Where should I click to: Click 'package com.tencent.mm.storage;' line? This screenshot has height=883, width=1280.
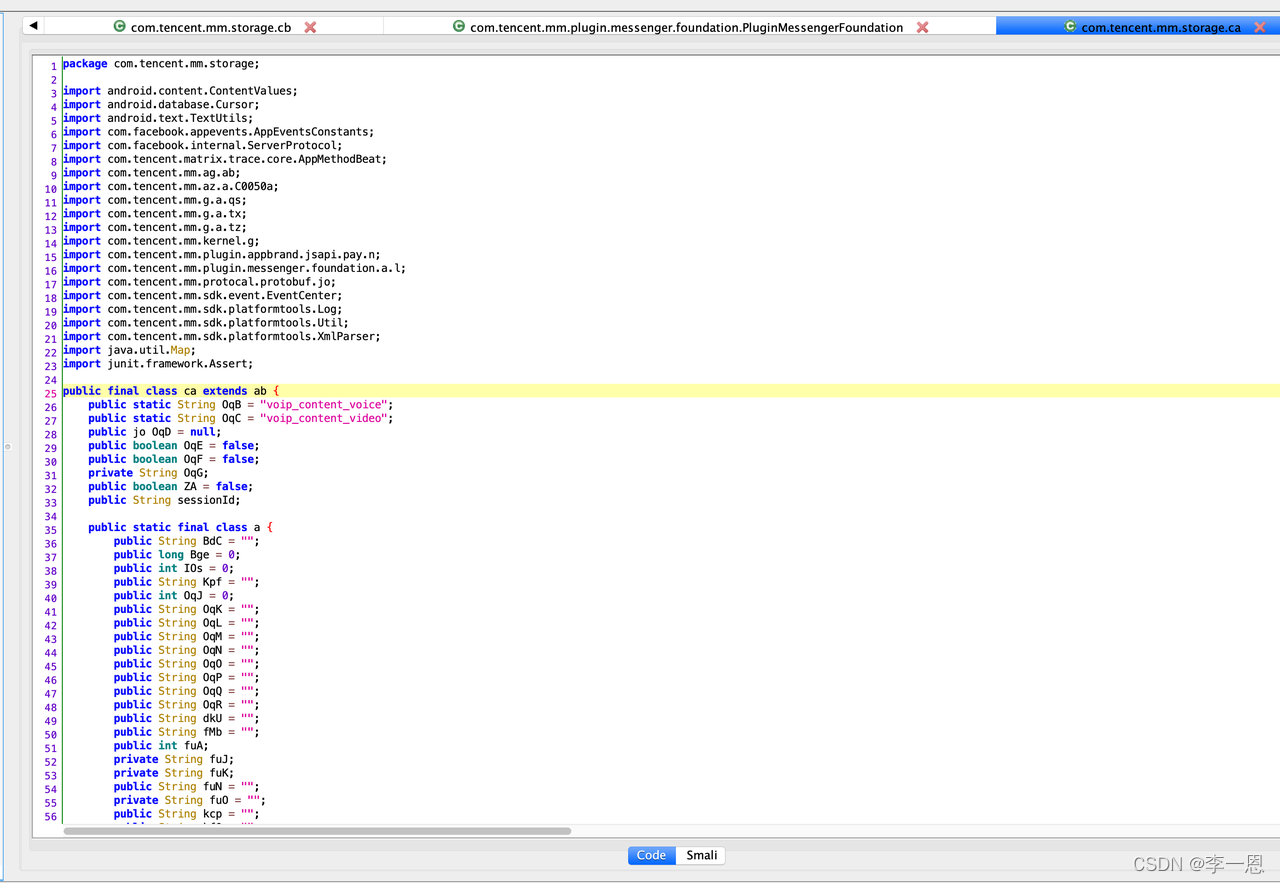pos(161,64)
